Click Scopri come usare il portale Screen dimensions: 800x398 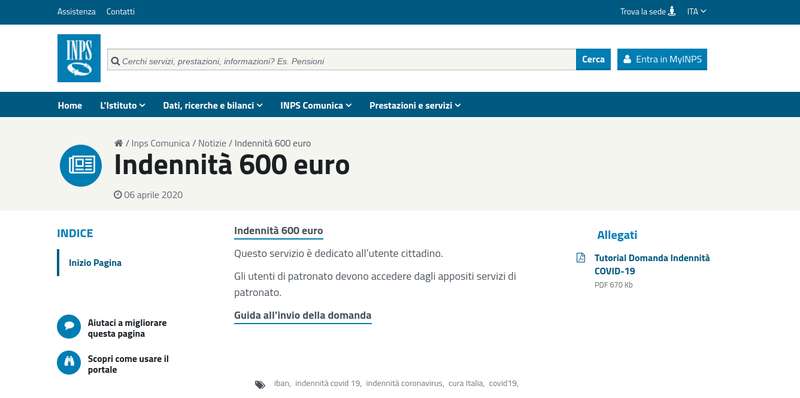(128, 364)
